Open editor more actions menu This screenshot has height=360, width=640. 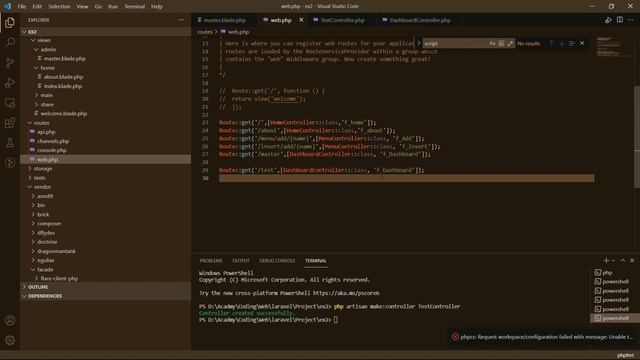[631, 20]
